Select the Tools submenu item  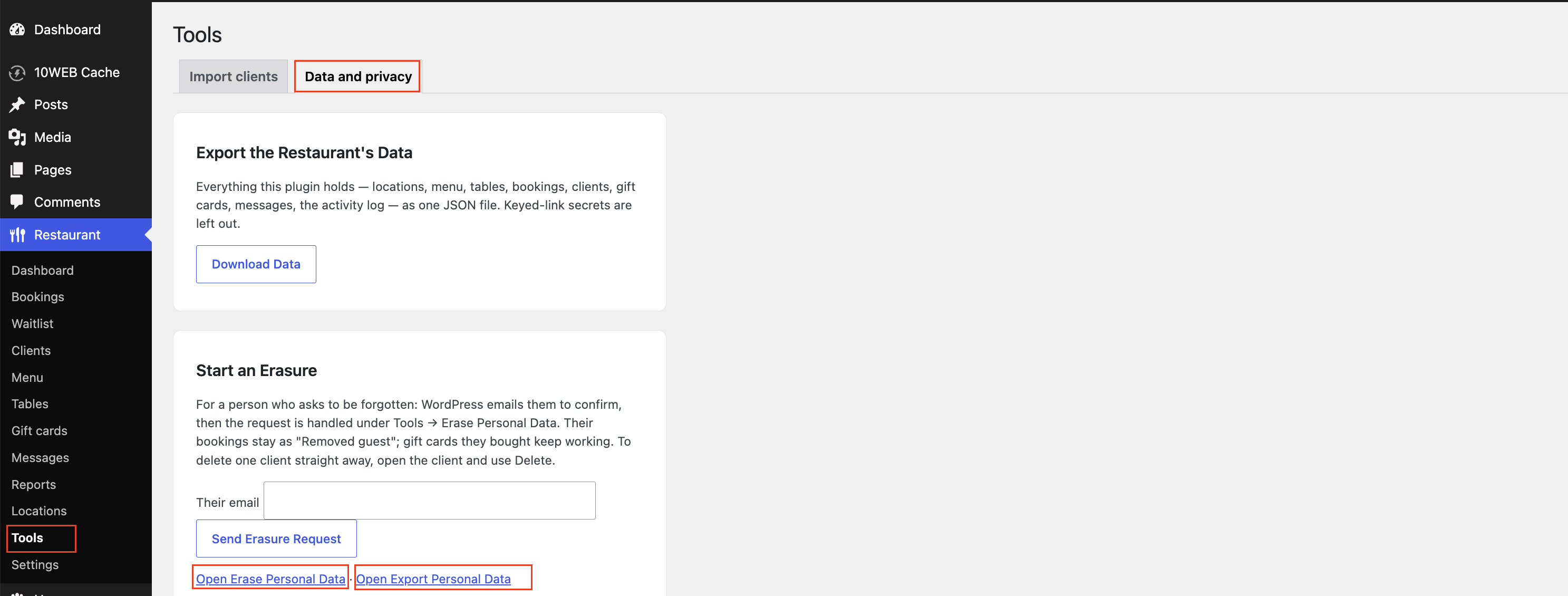27,538
